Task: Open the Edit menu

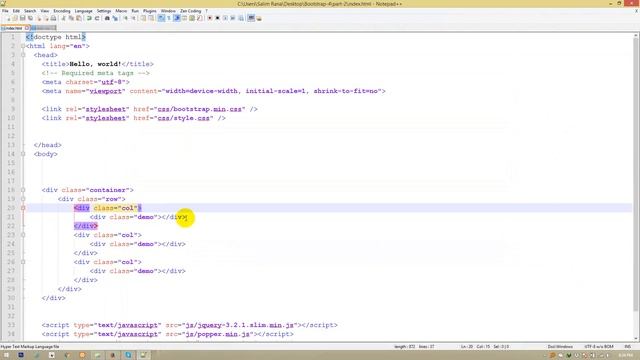Action: [x=16, y=11]
